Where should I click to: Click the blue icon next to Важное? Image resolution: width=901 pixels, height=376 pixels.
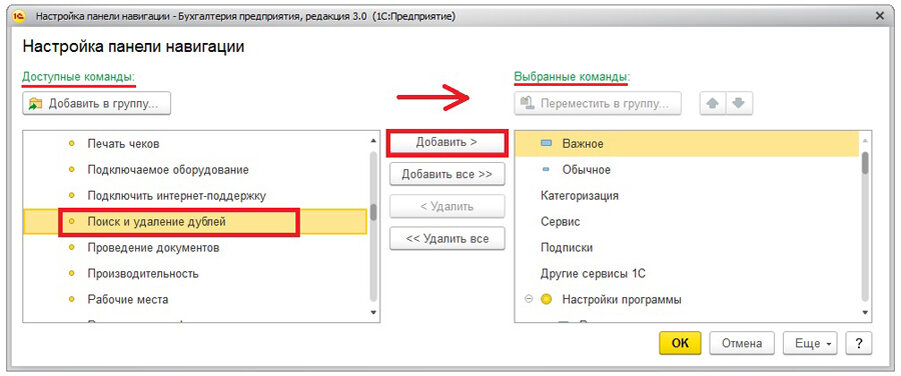click(546, 144)
